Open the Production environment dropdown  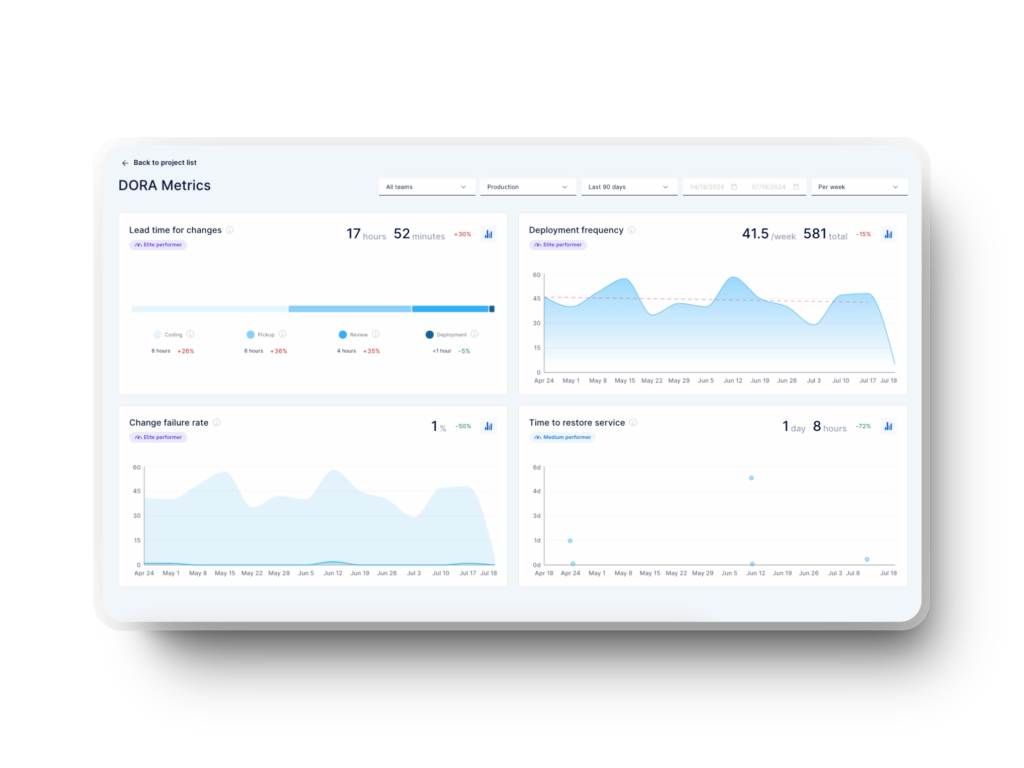[x=527, y=187]
